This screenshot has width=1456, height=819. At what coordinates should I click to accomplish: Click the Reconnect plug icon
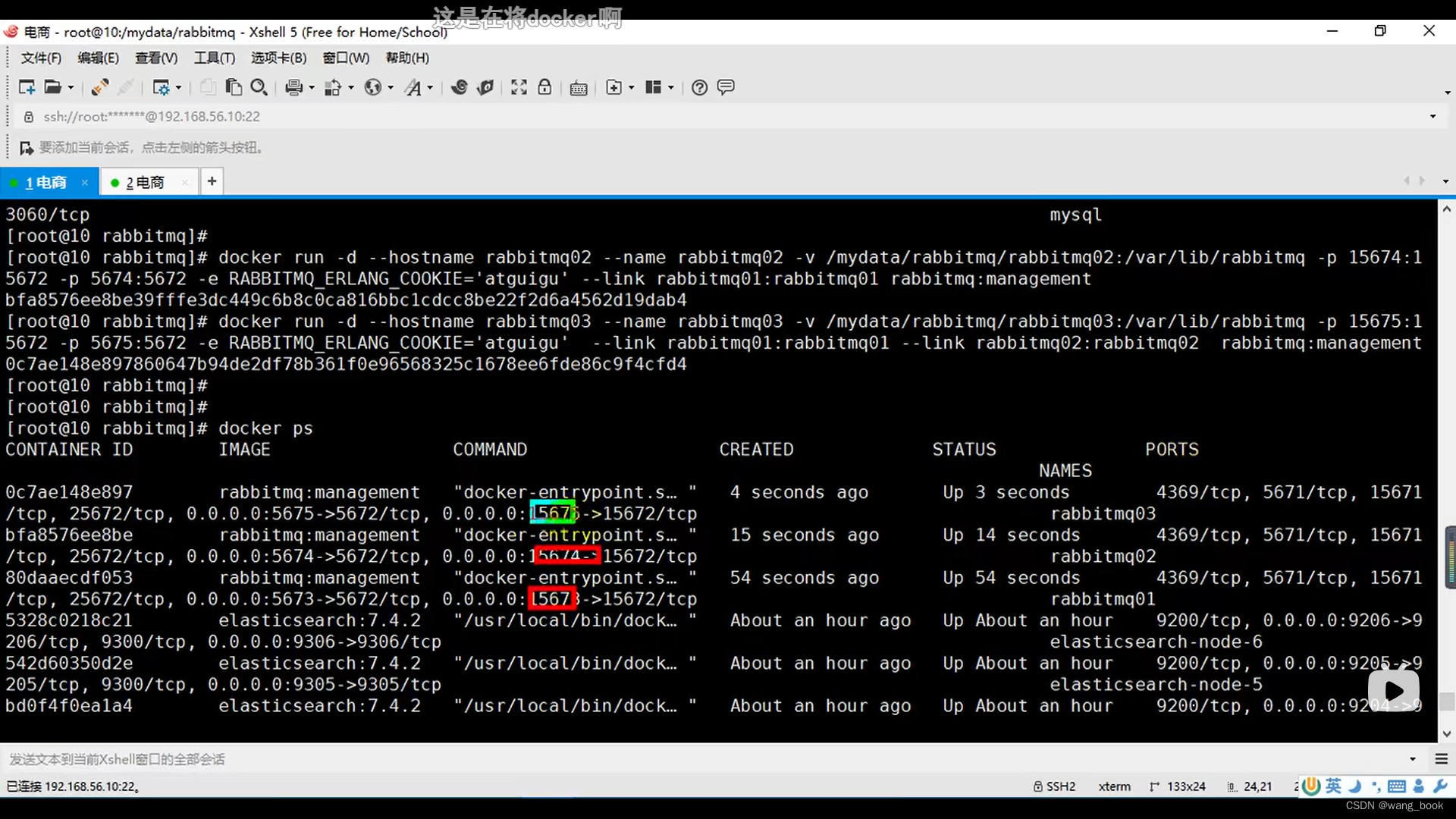tap(99, 87)
